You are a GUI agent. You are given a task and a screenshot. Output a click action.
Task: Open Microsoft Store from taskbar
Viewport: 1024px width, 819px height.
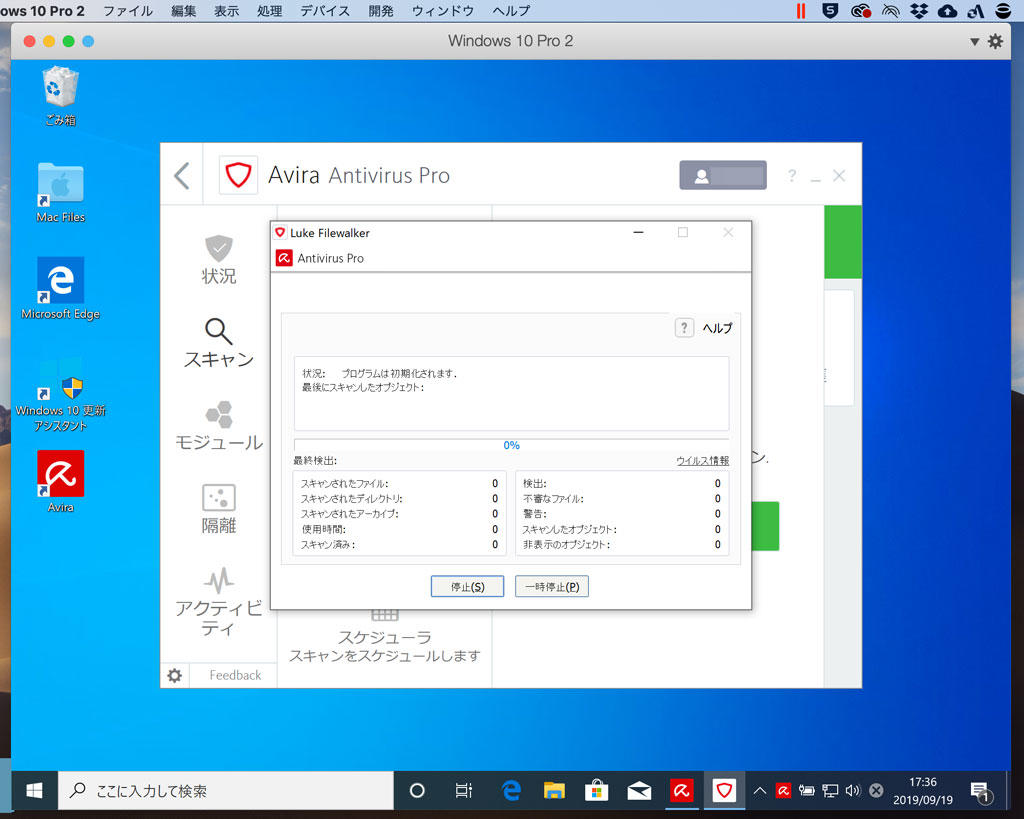click(596, 791)
